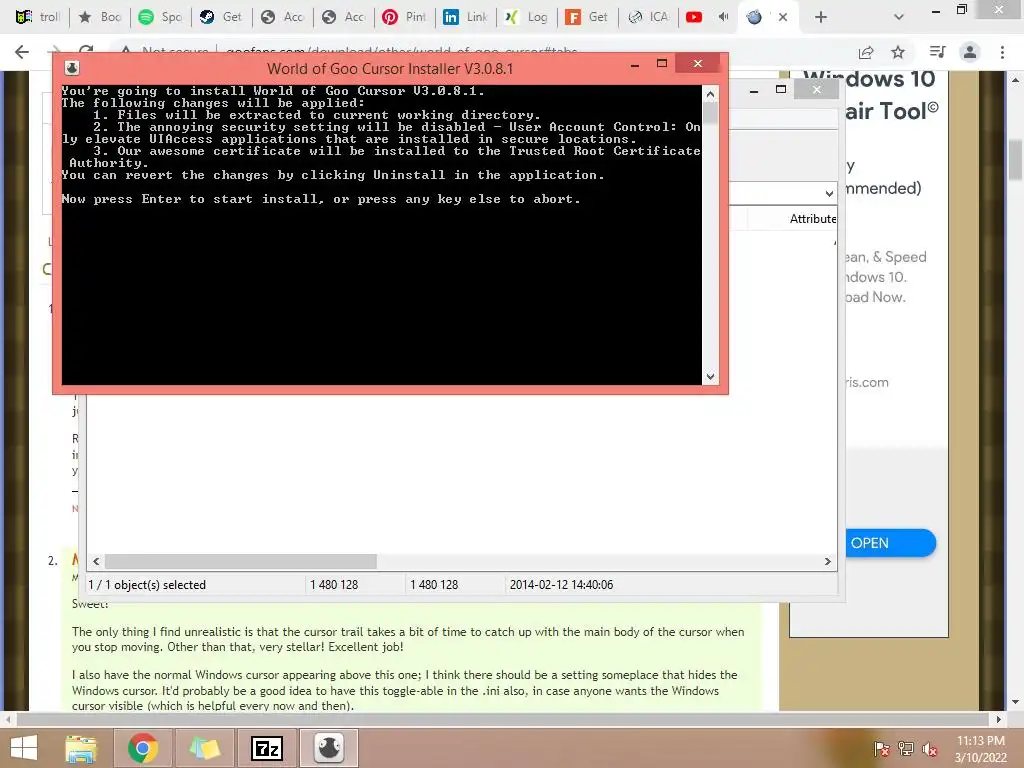
Task: Switch to 7-Zip on the taskbar
Action: [x=266, y=748]
